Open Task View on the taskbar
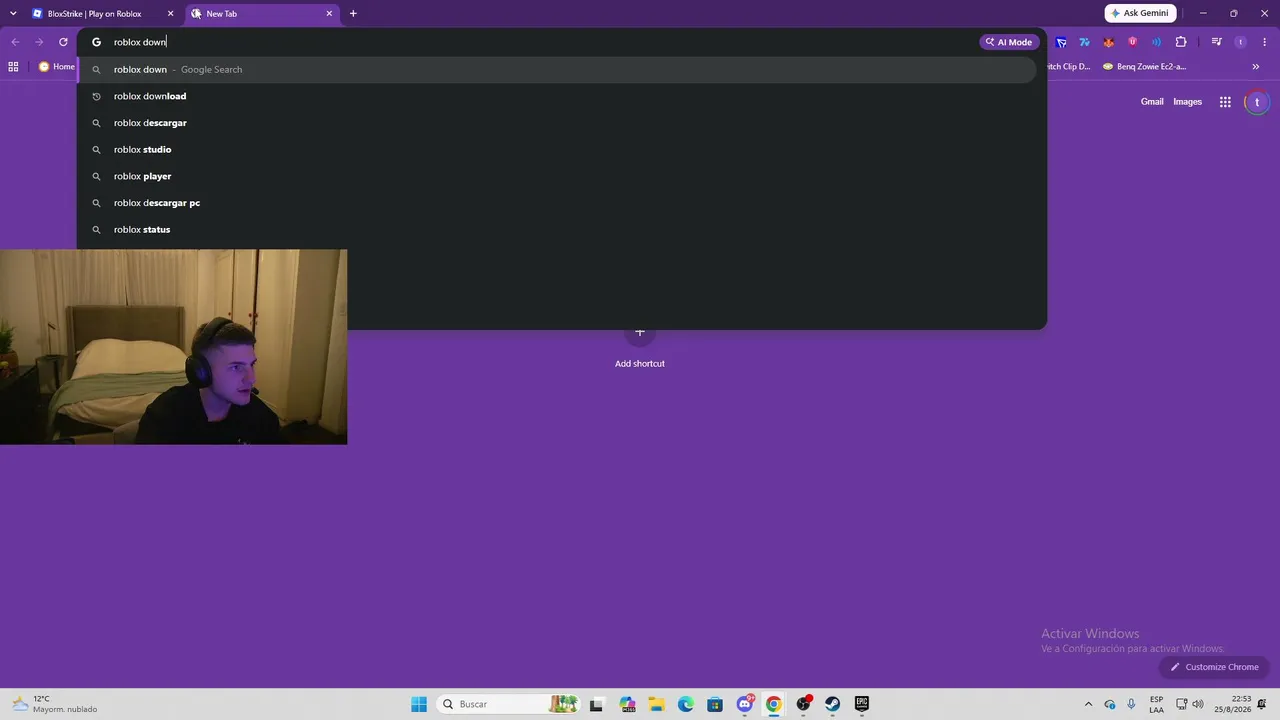The height and width of the screenshot is (720, 1280). 597,704
